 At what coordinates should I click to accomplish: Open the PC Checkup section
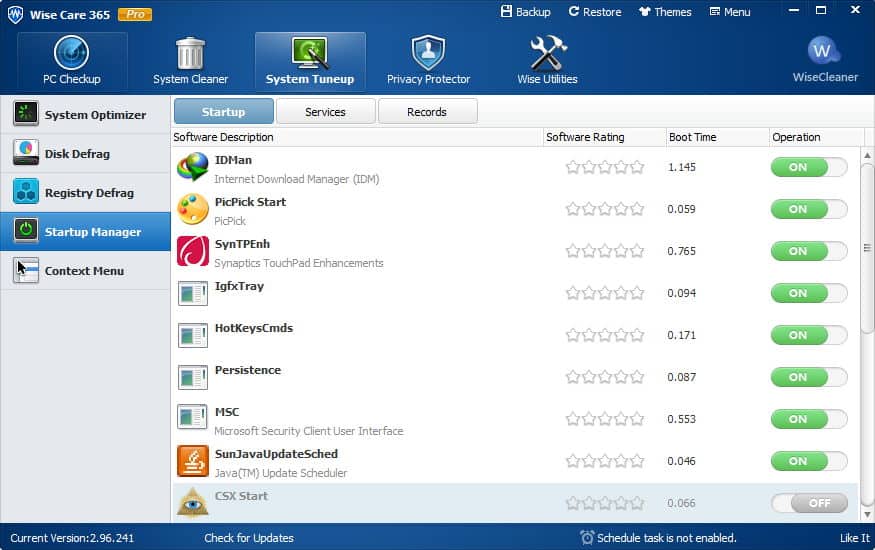click(72, 61)
